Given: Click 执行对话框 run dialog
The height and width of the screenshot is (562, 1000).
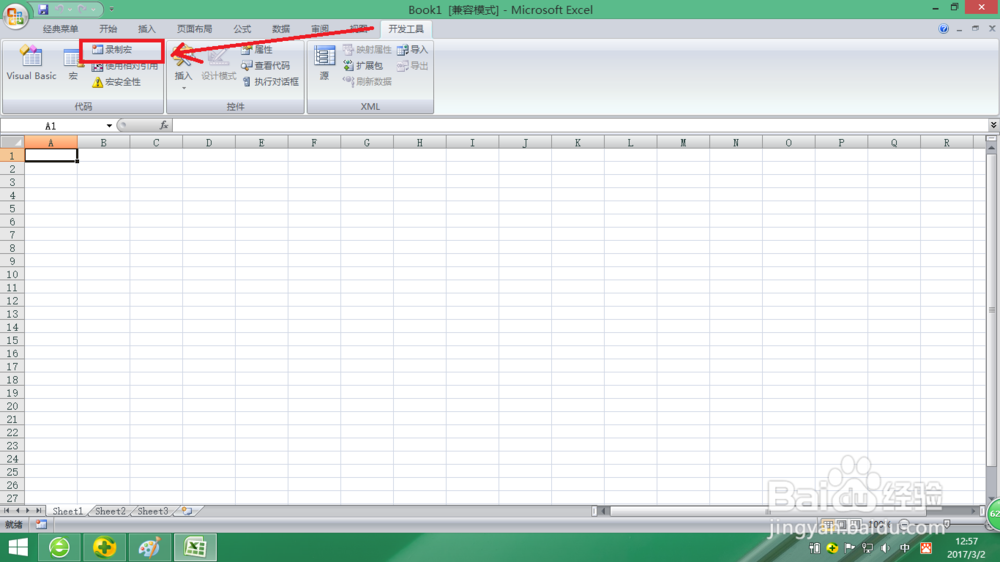Looking at the screenshot, I should pos(270,82).
